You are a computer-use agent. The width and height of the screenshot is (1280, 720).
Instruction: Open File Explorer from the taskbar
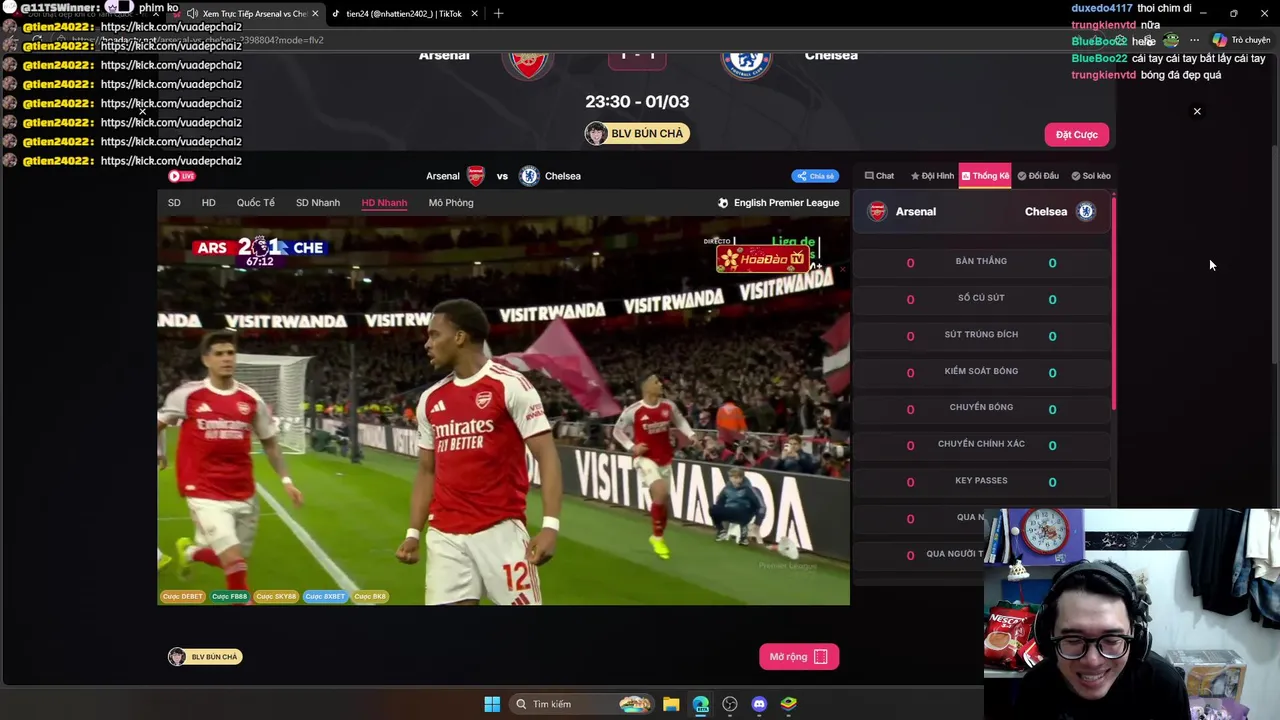click(671, 704)
